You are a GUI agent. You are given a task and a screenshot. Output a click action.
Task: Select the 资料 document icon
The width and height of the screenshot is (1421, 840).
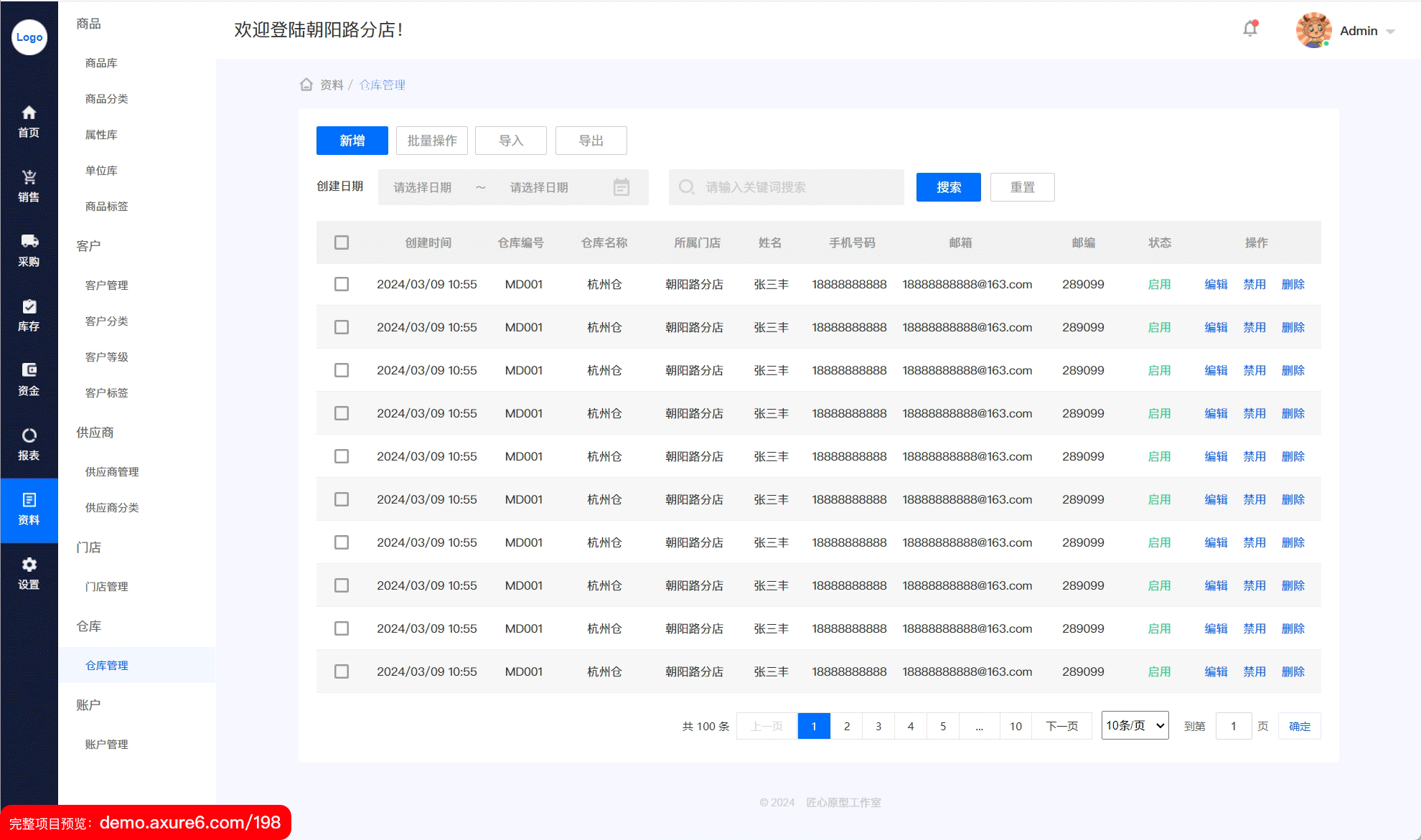pyautogui.click(x=29, y=500)
